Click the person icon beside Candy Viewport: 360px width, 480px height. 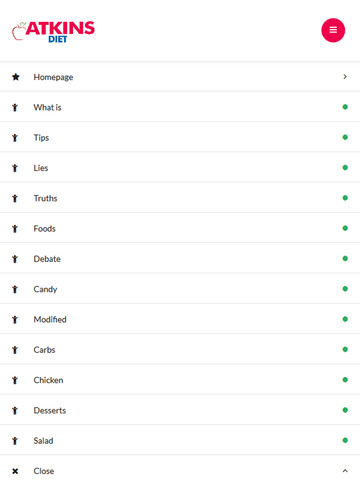(x=15, y=289)
